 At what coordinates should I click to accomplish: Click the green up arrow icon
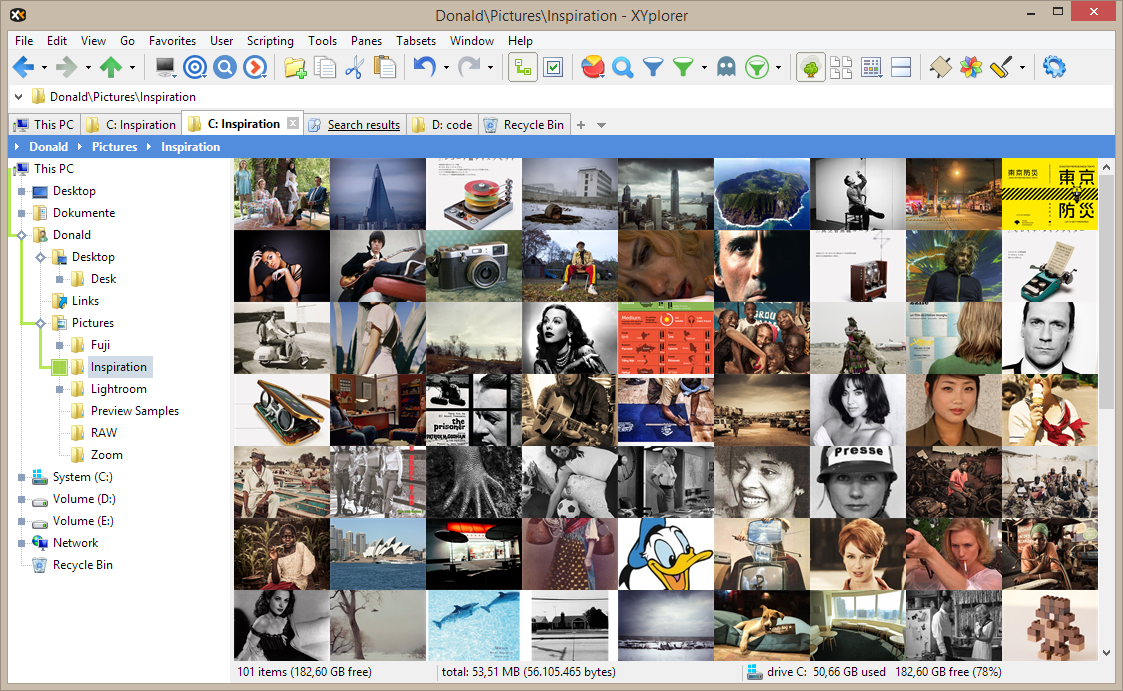click(110, 67)
